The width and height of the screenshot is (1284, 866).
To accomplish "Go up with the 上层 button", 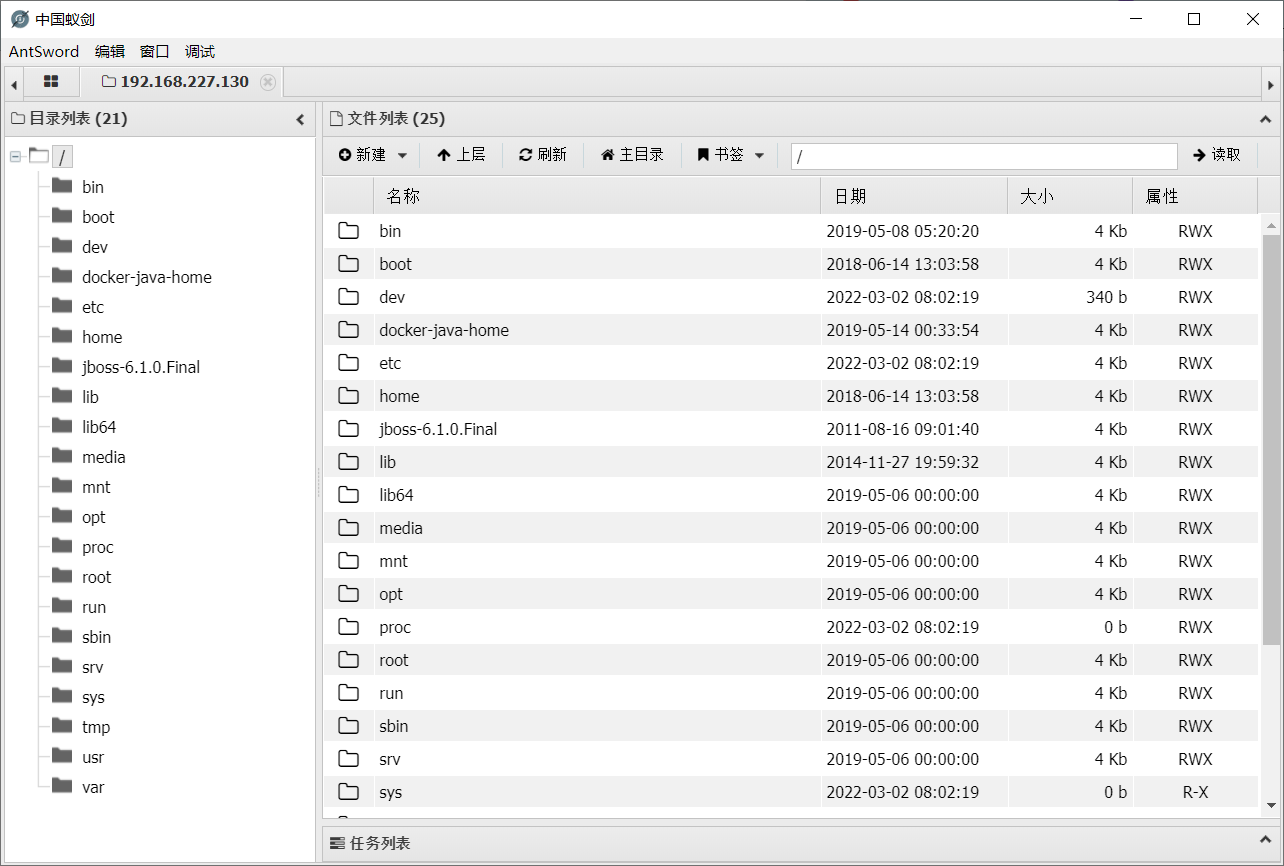I will click(x=461, y=155).
